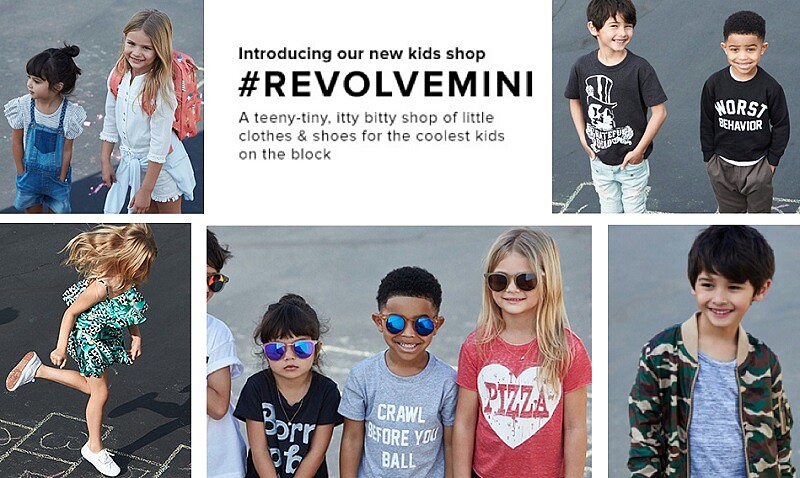The width and height of the screenshot is (800, 478).
Task: Open photo of boy in camo jacket
Action: pyautogui.click(x=704, y=352)
